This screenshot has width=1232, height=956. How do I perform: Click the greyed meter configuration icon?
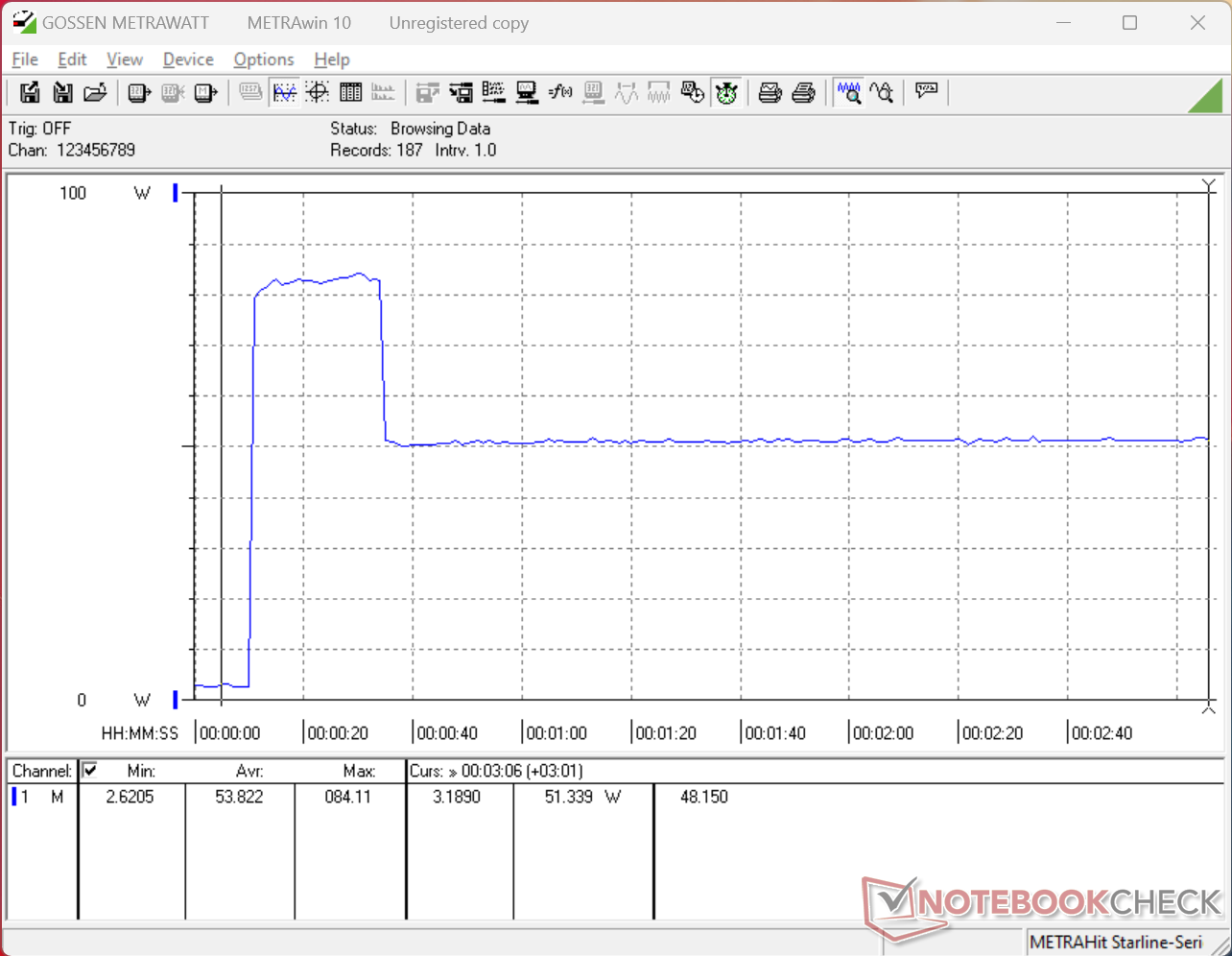593,92
